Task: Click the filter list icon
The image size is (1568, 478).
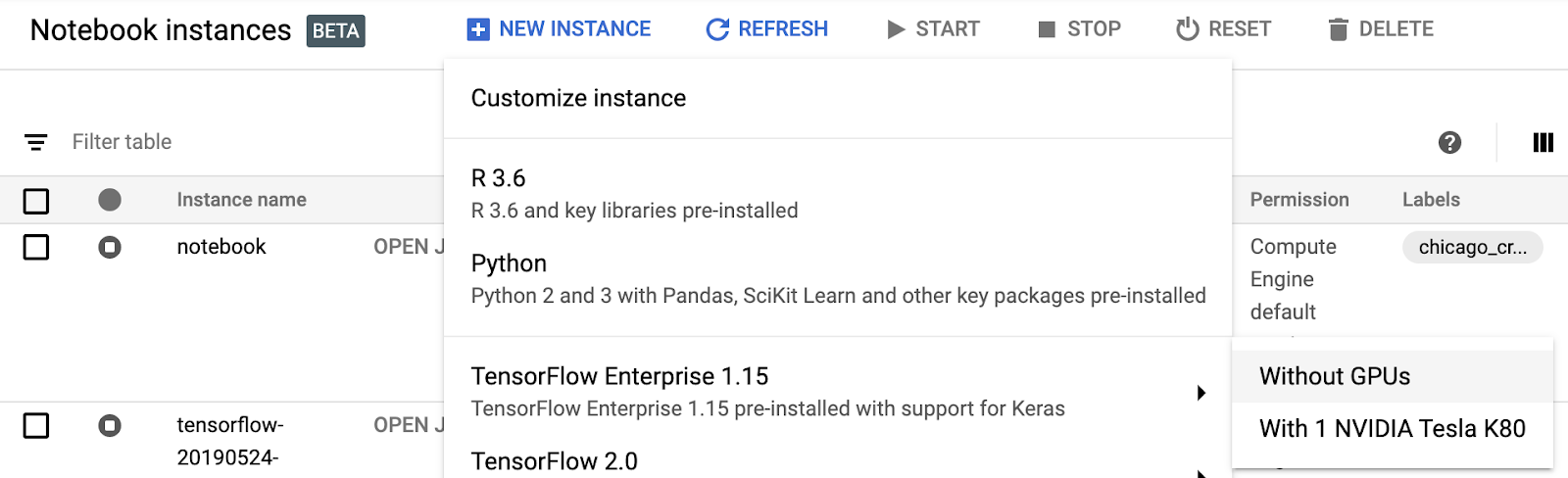Action: 36,143
